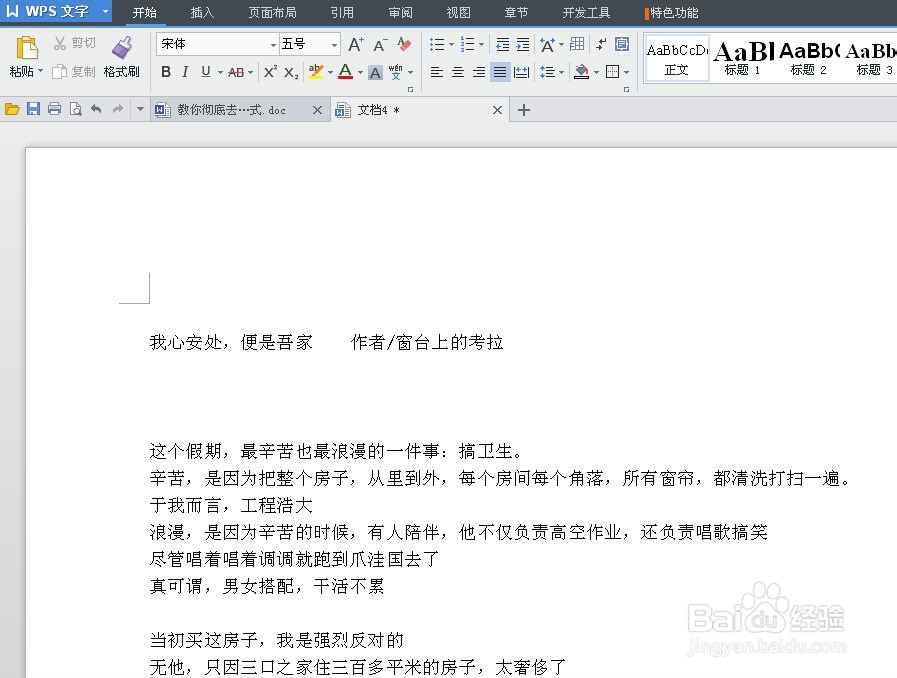Toggle italic formatting
897x678 pixels.
(185, 73)
